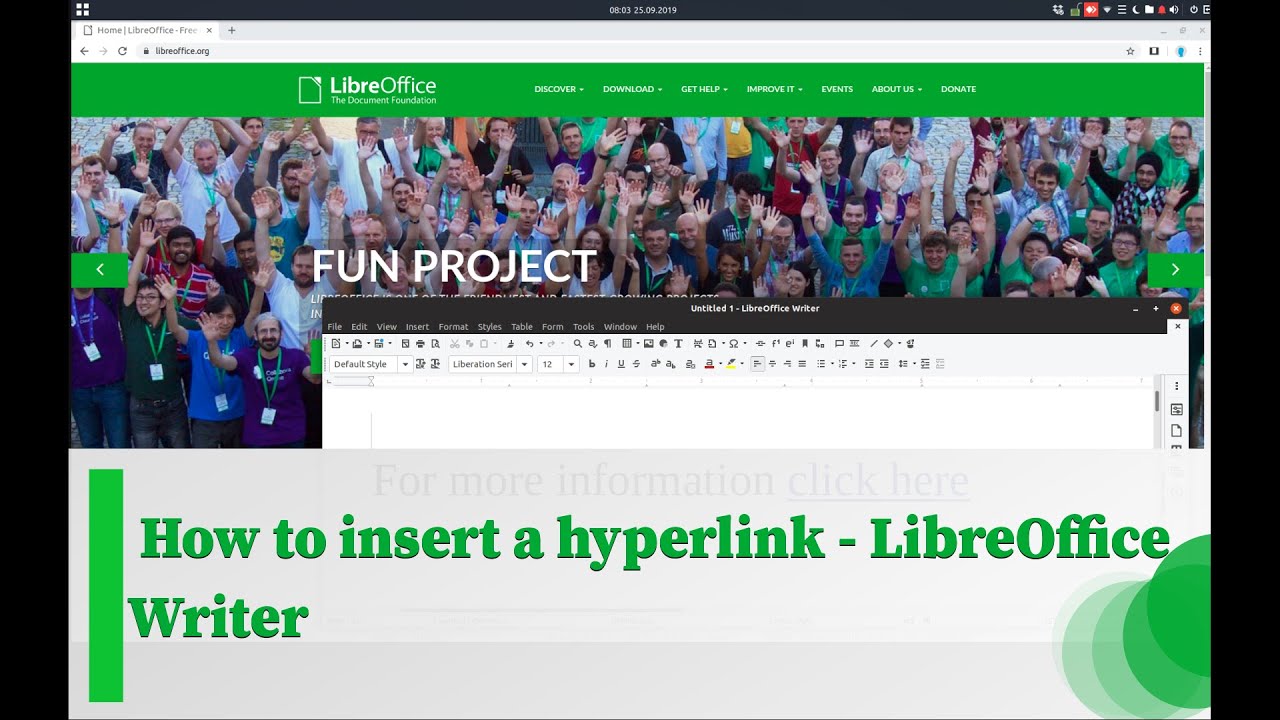
Task: Open the Insert Table dropdown arrow
Action: pyautogui.click(x=638, y=343)
